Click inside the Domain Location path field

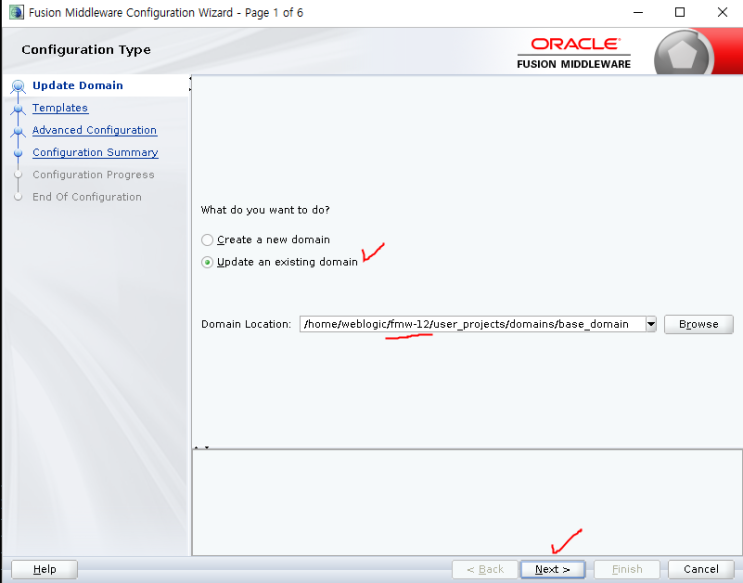(472, 324)
